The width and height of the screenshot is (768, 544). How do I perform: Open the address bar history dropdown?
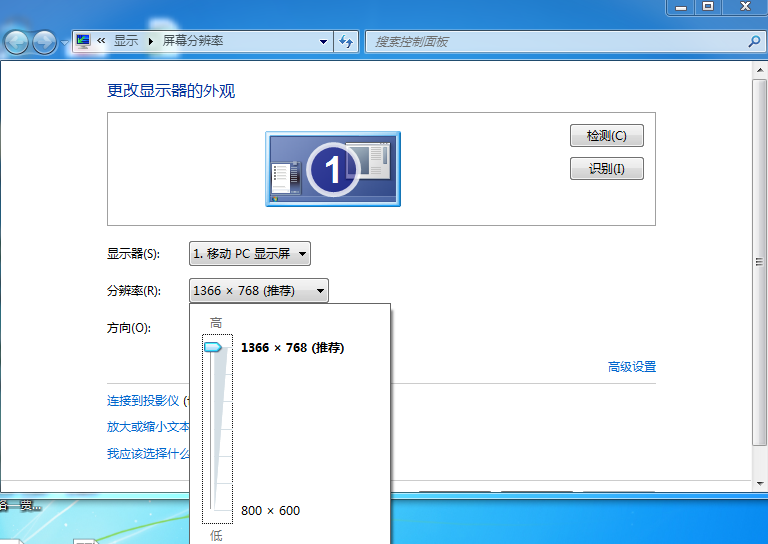323,42
